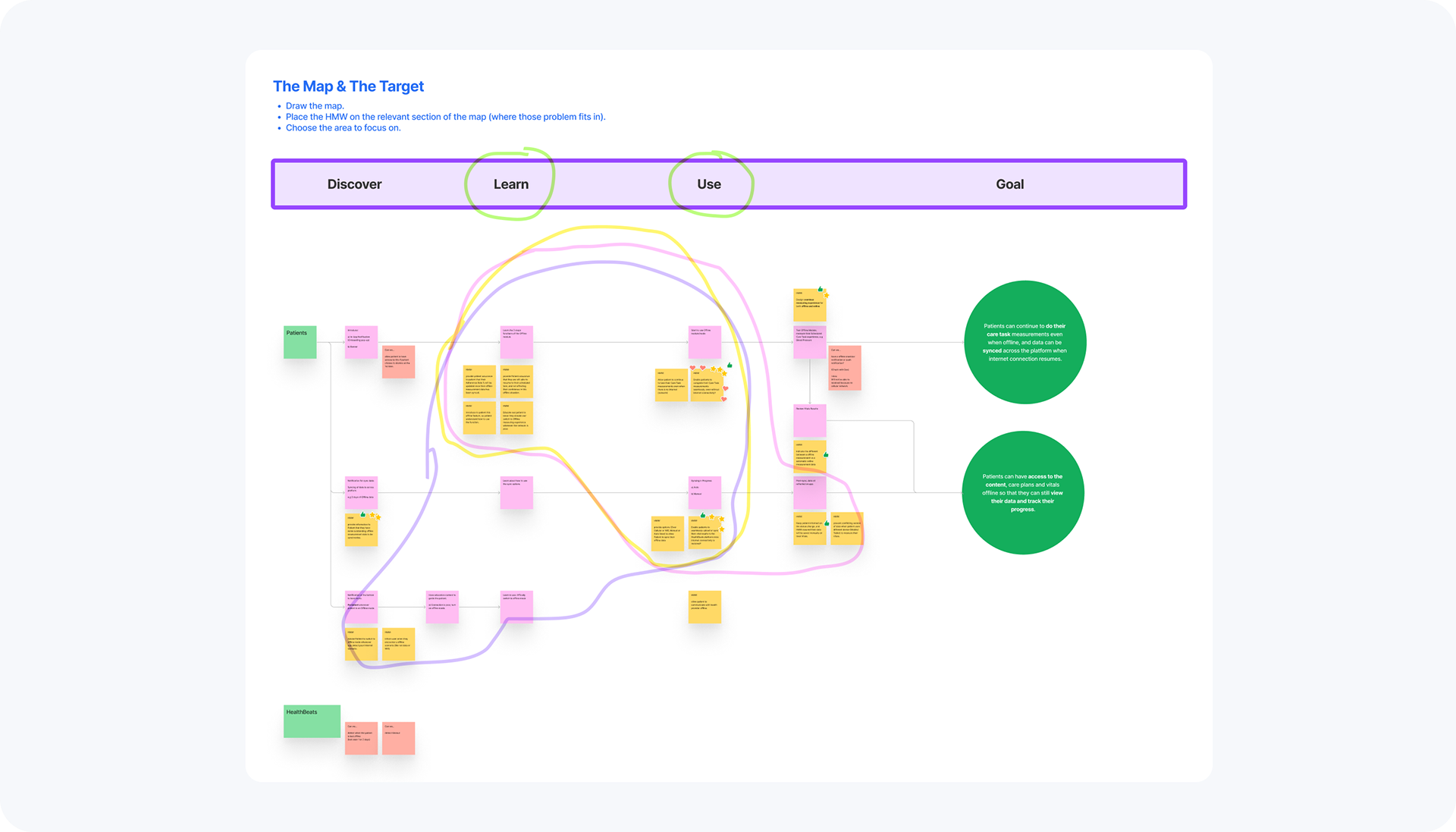Click green thumbs-up on 'Enable patients to complete' note
This screenshot has width=1456, height=832.
(x=730, y=365)
